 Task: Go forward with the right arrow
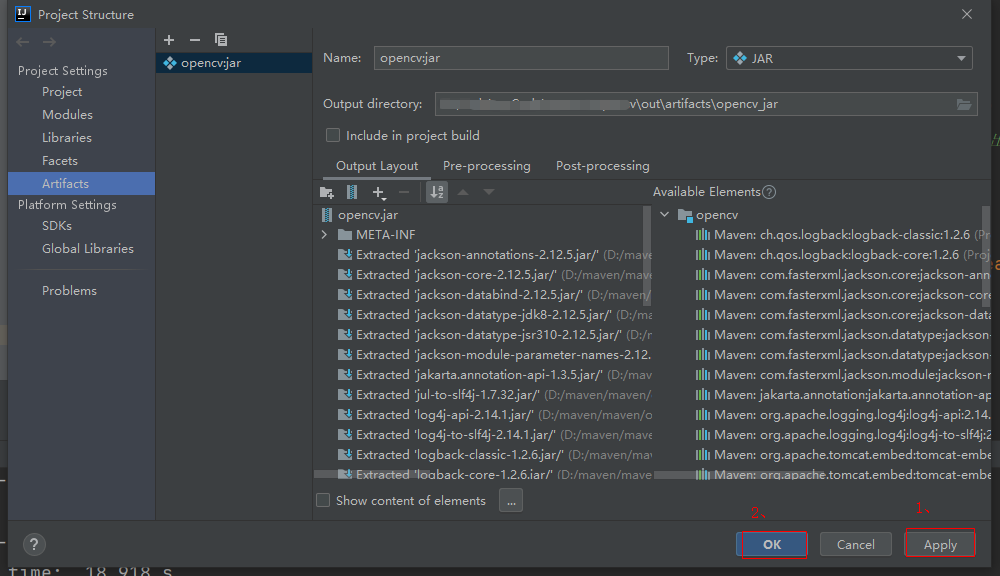tap(49, 42)
